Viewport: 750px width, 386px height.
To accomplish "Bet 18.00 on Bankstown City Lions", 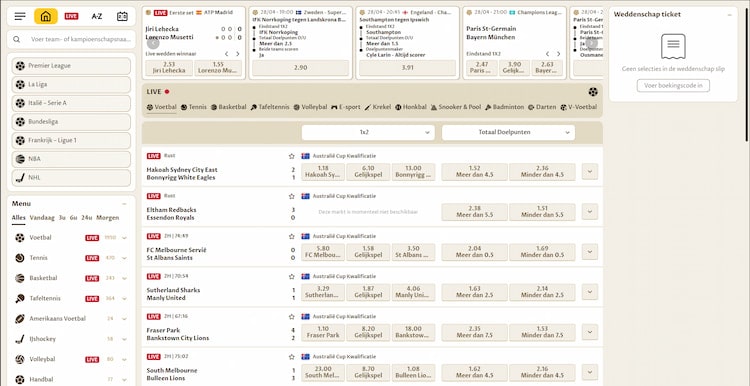I will tap(413, 332).
